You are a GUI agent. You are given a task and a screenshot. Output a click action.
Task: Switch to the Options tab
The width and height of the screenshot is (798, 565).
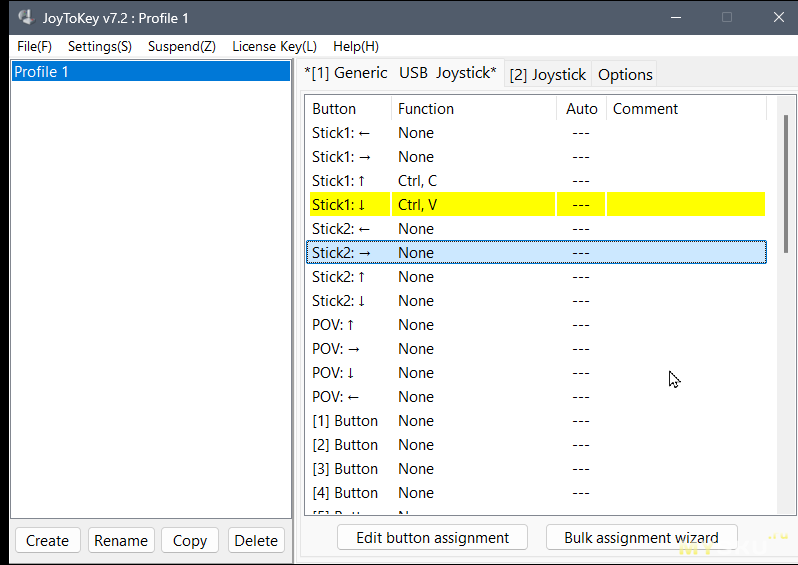pos(625,74)
